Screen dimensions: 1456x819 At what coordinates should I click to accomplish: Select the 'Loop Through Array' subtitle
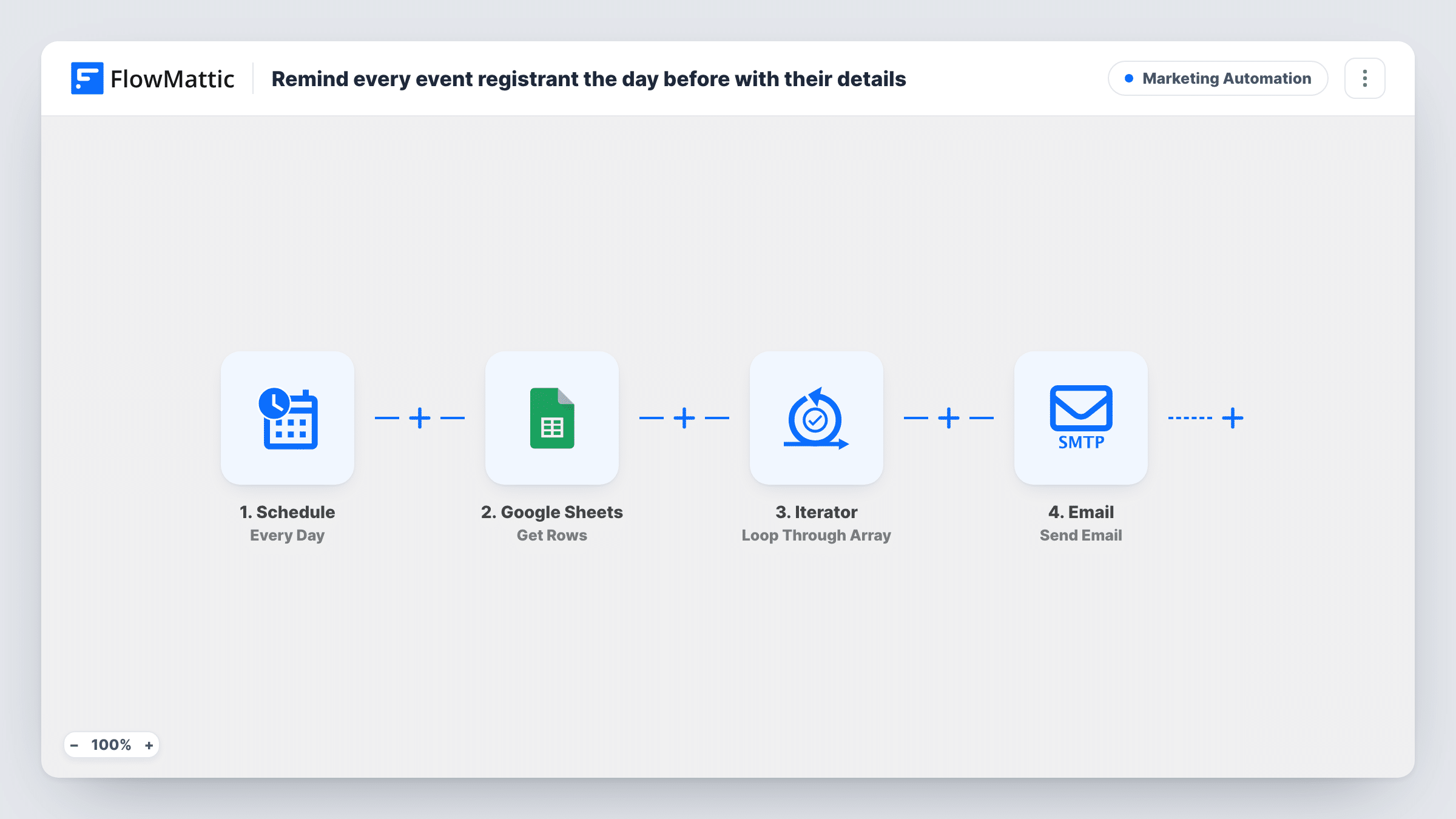pos(817,535)
